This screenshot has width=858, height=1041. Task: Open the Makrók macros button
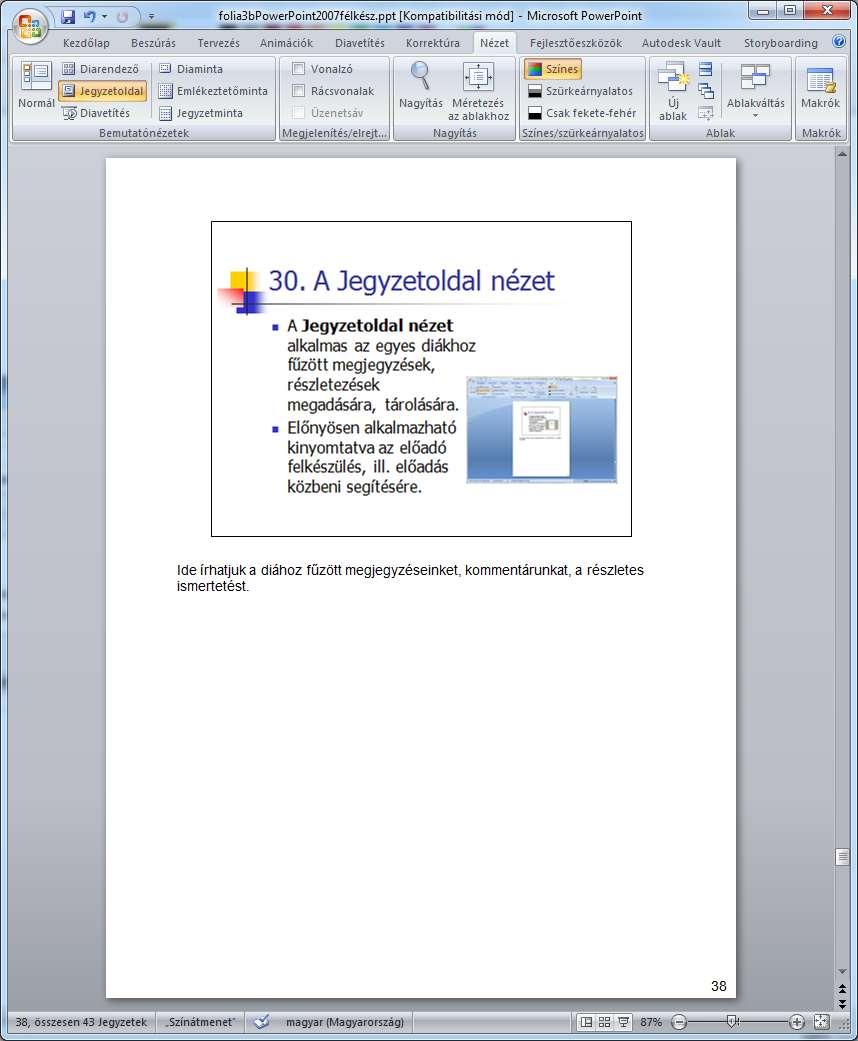pyautogui.click(x=821, y=88)
